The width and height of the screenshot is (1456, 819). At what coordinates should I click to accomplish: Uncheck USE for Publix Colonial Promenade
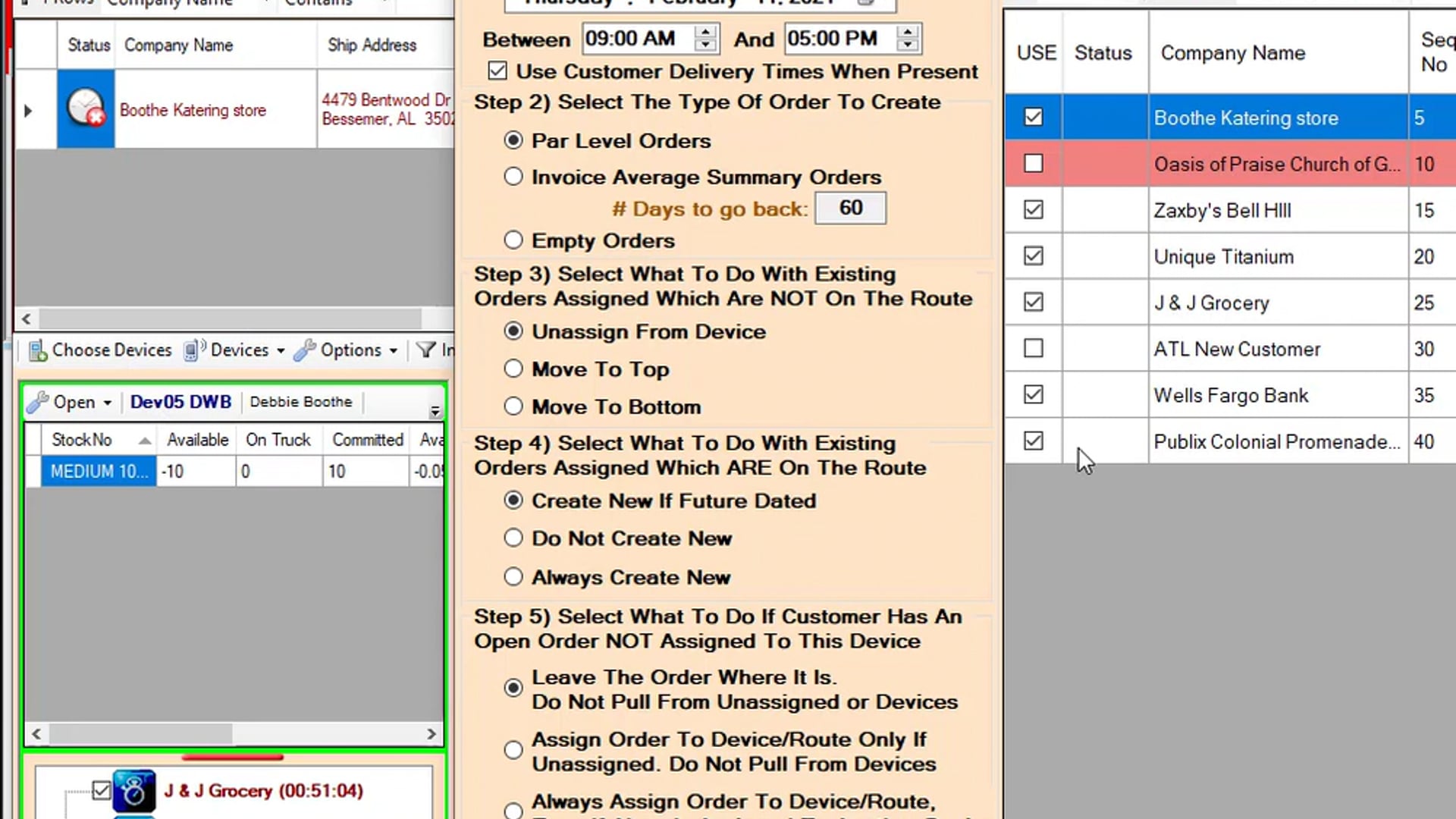coord(1033,441)
